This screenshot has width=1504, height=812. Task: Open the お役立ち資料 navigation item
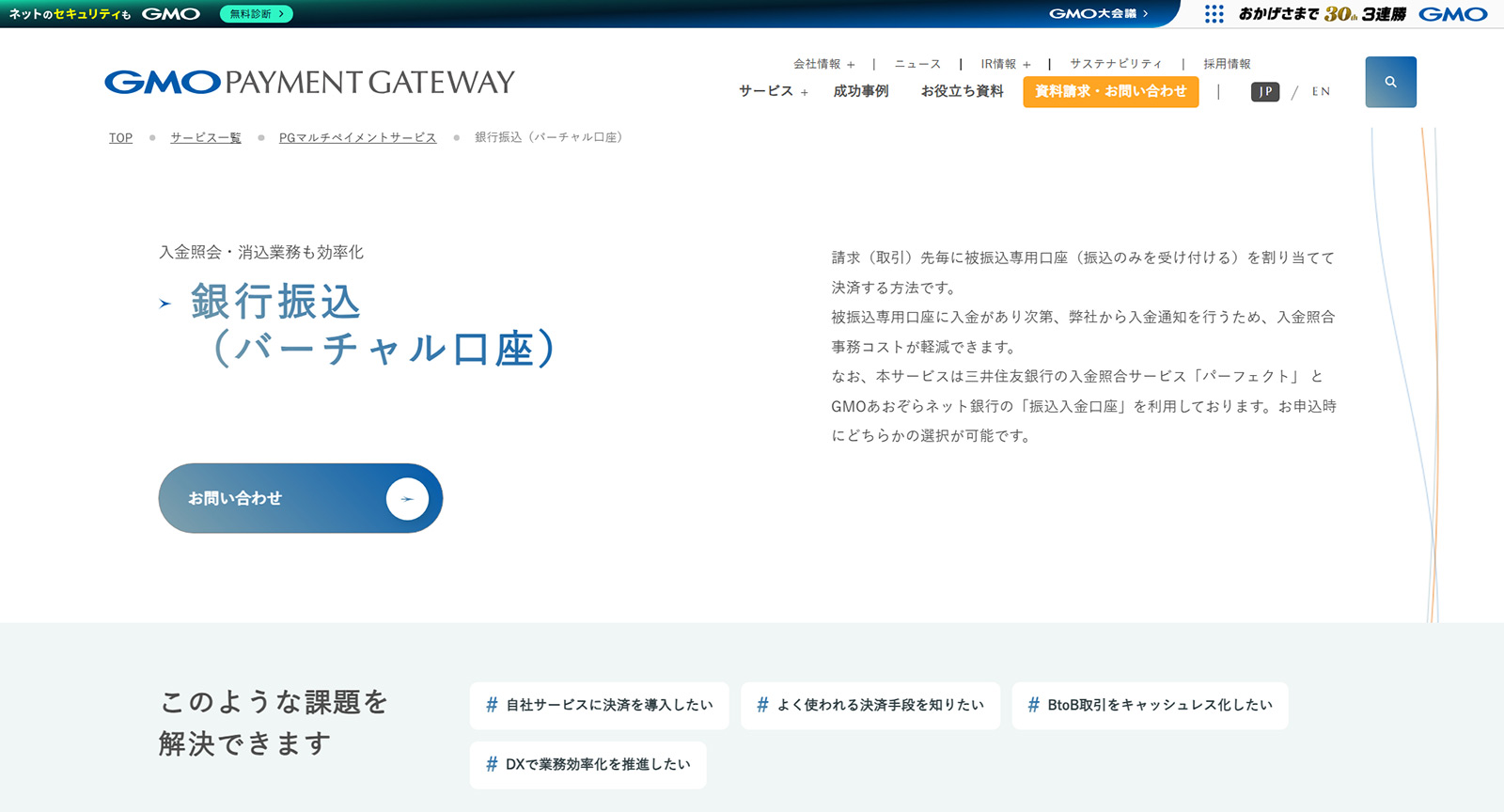pyautogui.click(x=963, y=91)
